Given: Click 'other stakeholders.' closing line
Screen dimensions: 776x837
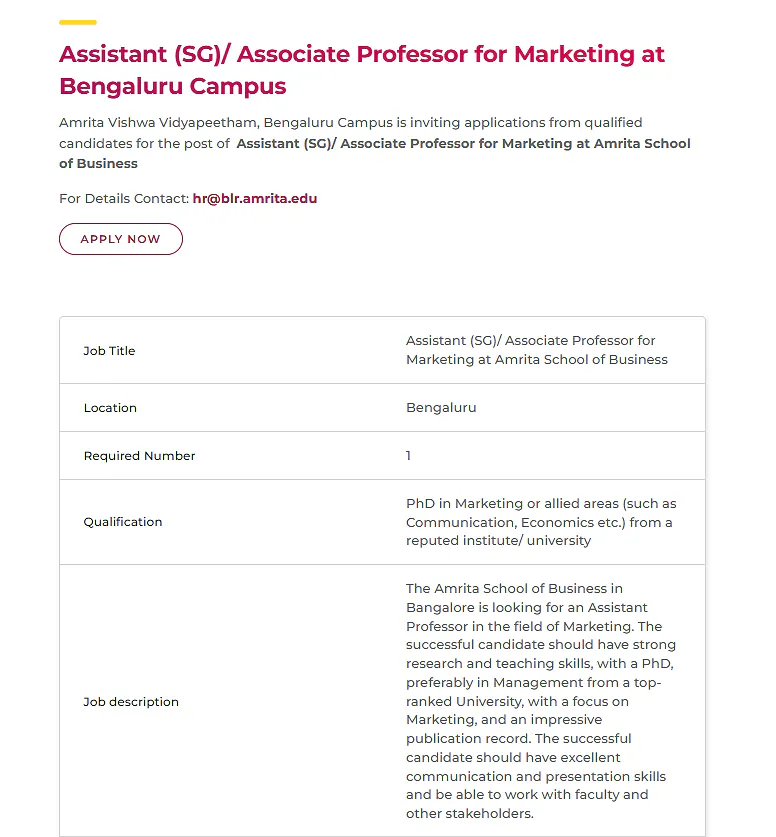Looking at the screenshot, I should pyautogui.click(x=470, y=814).
